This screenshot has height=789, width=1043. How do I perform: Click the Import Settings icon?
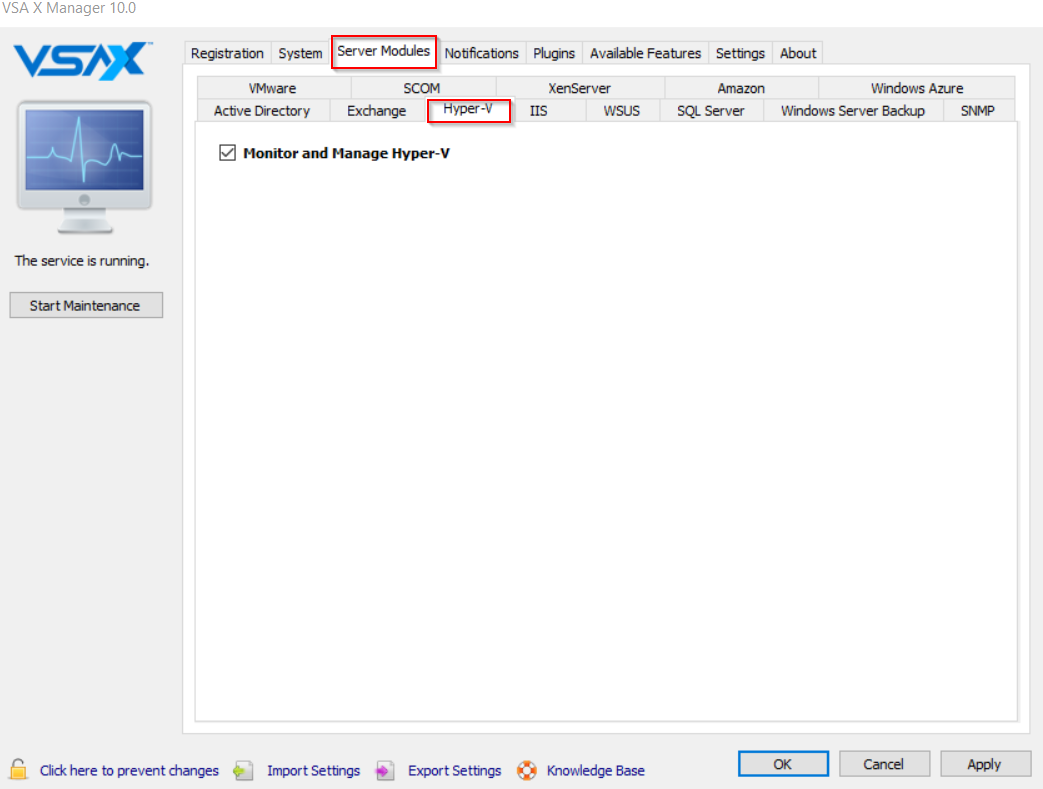point(243,770)
